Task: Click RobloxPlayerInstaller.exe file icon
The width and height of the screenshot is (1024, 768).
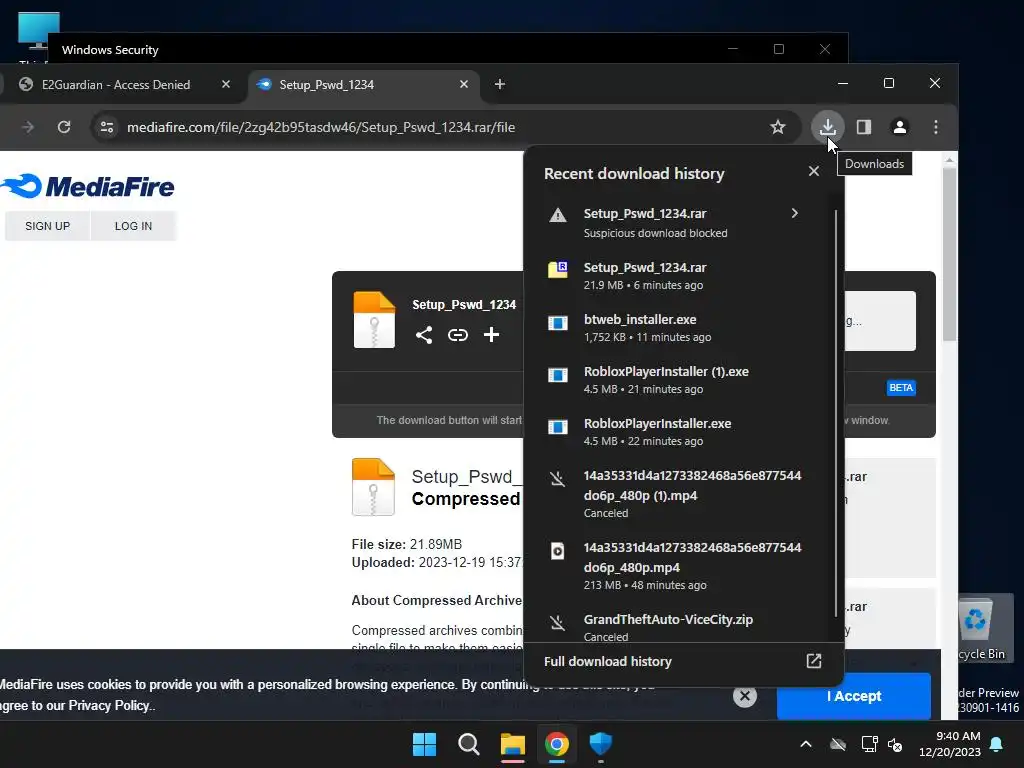Action: [558, 427]
